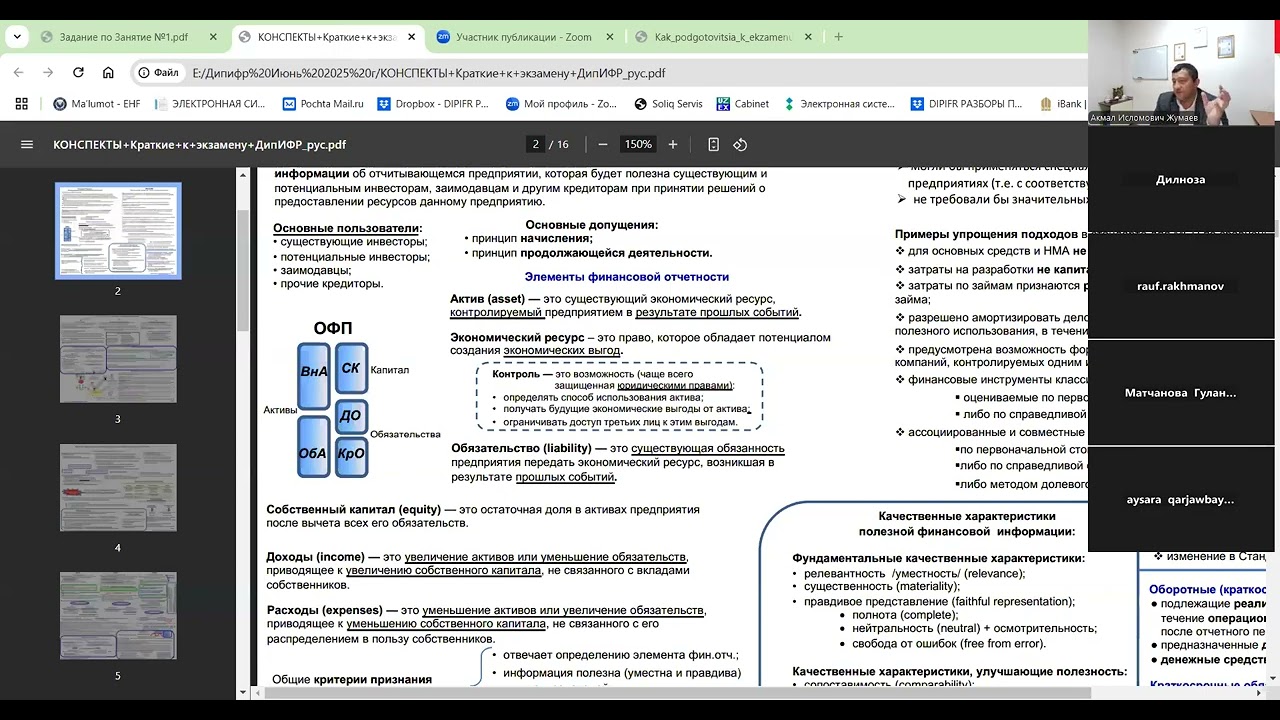Focus the address bar with the PDF path
This screenshot has width=1280, height=720.
430,73
